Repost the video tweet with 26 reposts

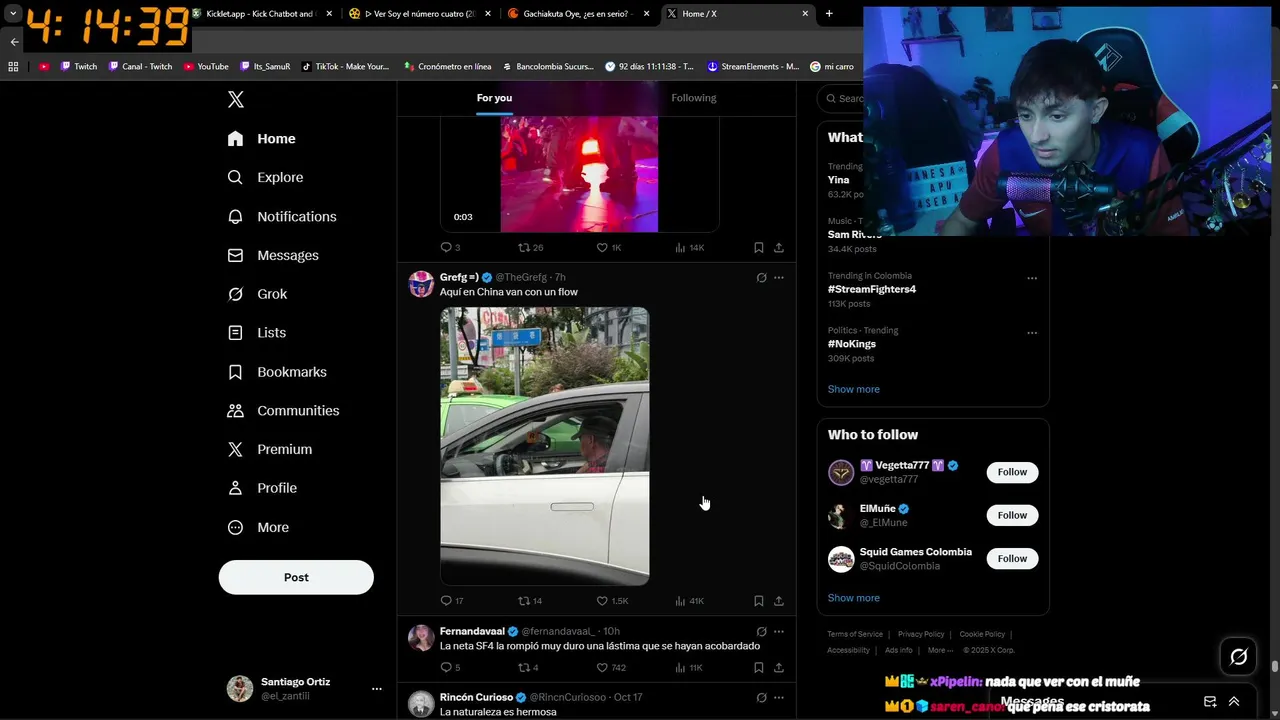coord(530,247)
